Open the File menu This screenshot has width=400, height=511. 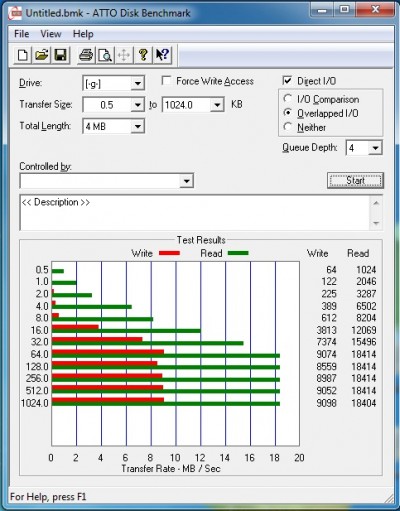click(22, 34)
